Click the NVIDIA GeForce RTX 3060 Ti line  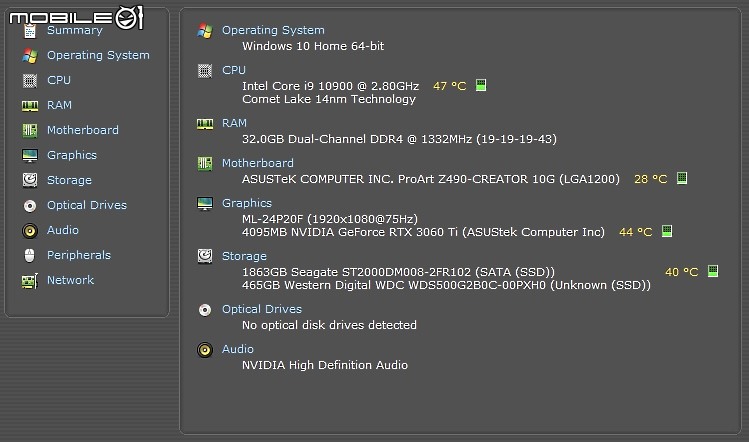coord(423,232)
